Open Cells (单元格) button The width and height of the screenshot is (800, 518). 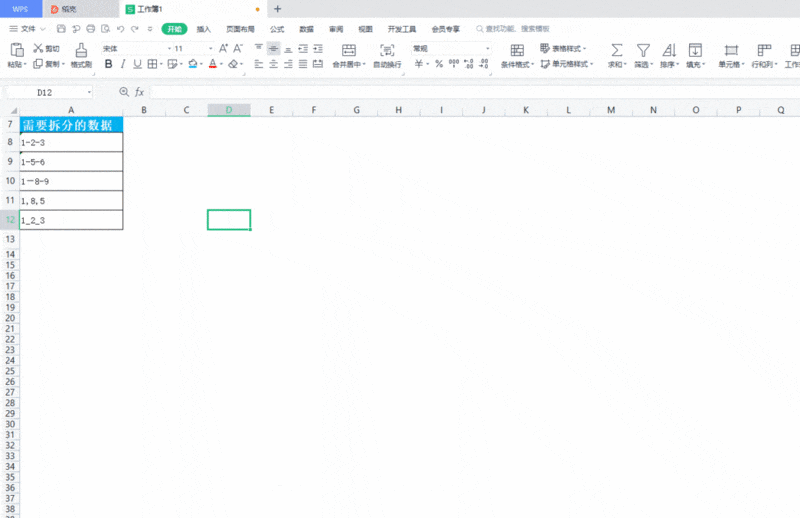coord(731,56)
